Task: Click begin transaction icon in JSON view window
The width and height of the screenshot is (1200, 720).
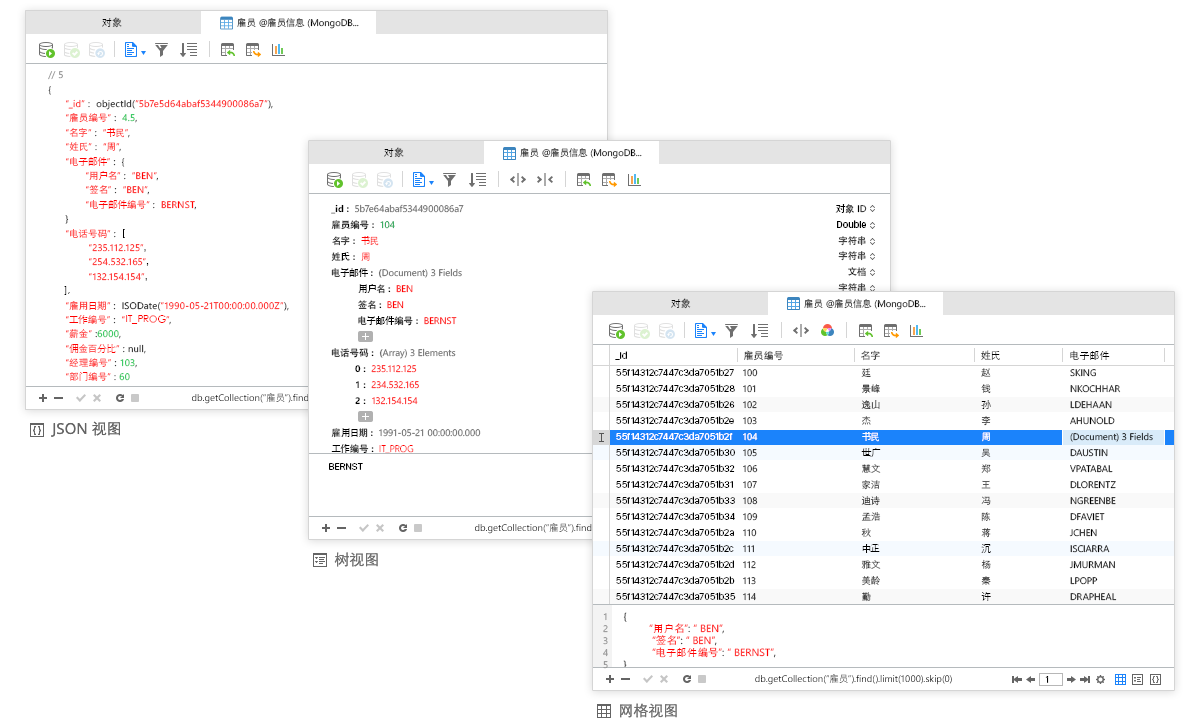Action: tap(46, 49)
